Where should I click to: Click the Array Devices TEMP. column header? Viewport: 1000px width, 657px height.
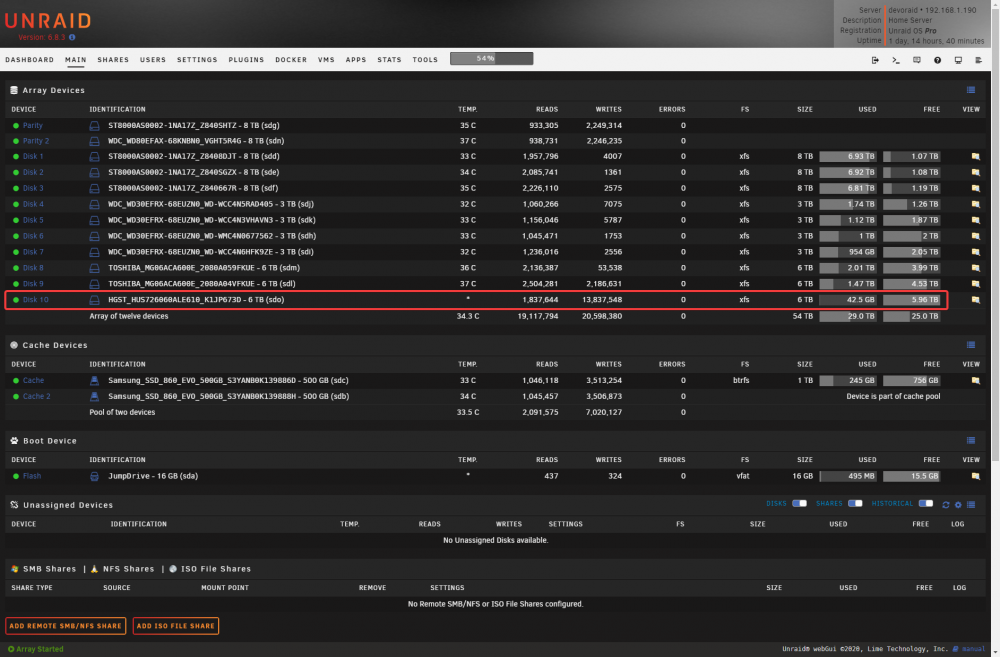pyautogui.click(x=467, y=109)
